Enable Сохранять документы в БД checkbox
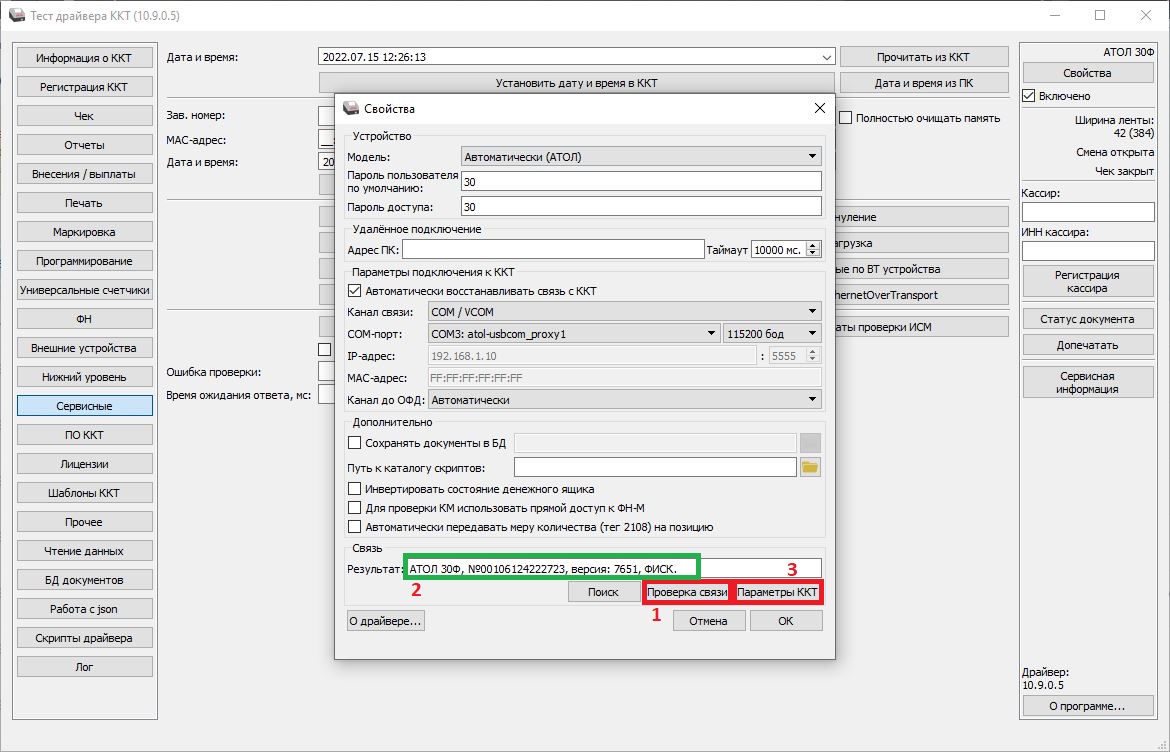Screen dimensions: 1170x752 tap(354, 443)
